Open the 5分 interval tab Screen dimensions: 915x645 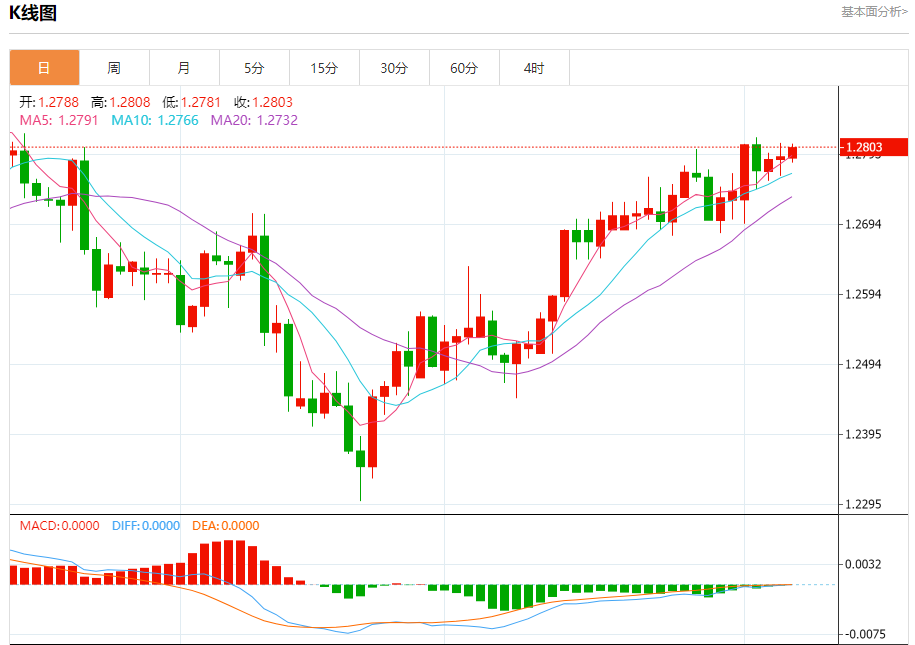click(254, 68)
